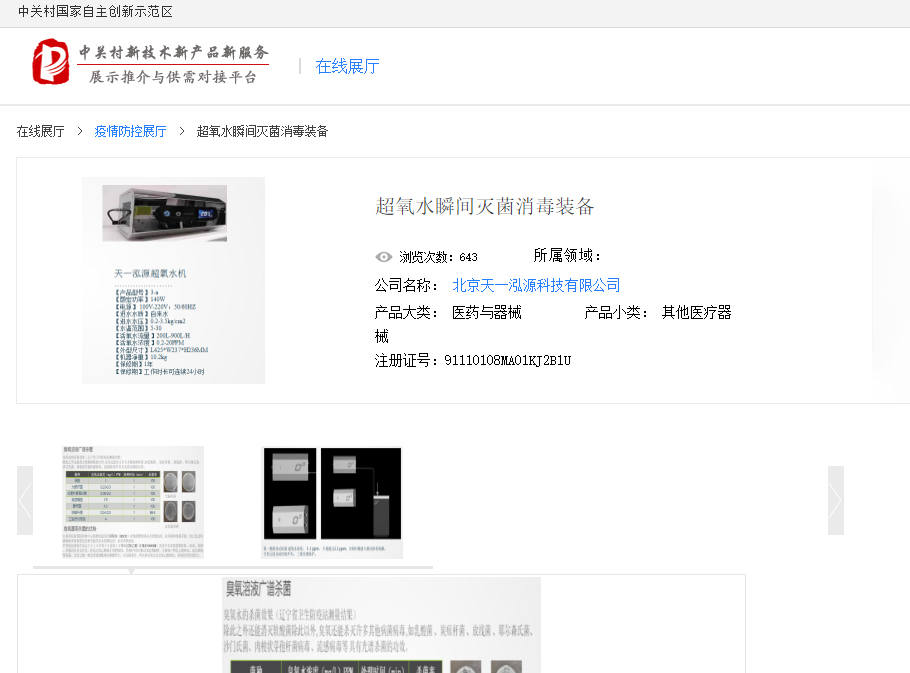The image size is (910, 673).
Task: Click the platform title 中关村新技术新产品新服务
Action: [174, 53]
